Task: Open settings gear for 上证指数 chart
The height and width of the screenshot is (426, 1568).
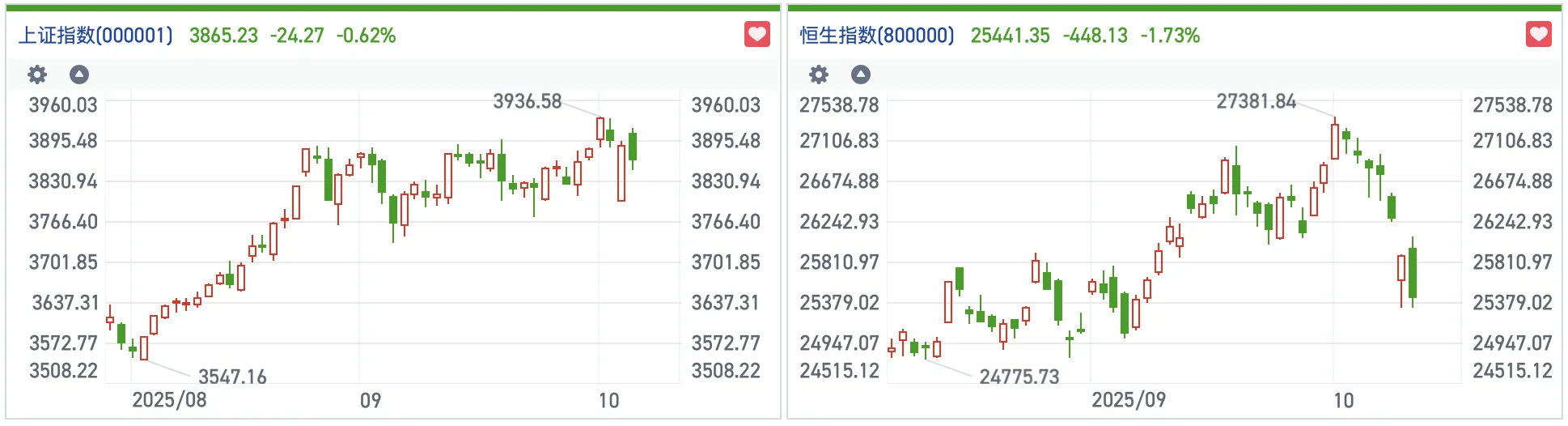Action: [37, 75]
